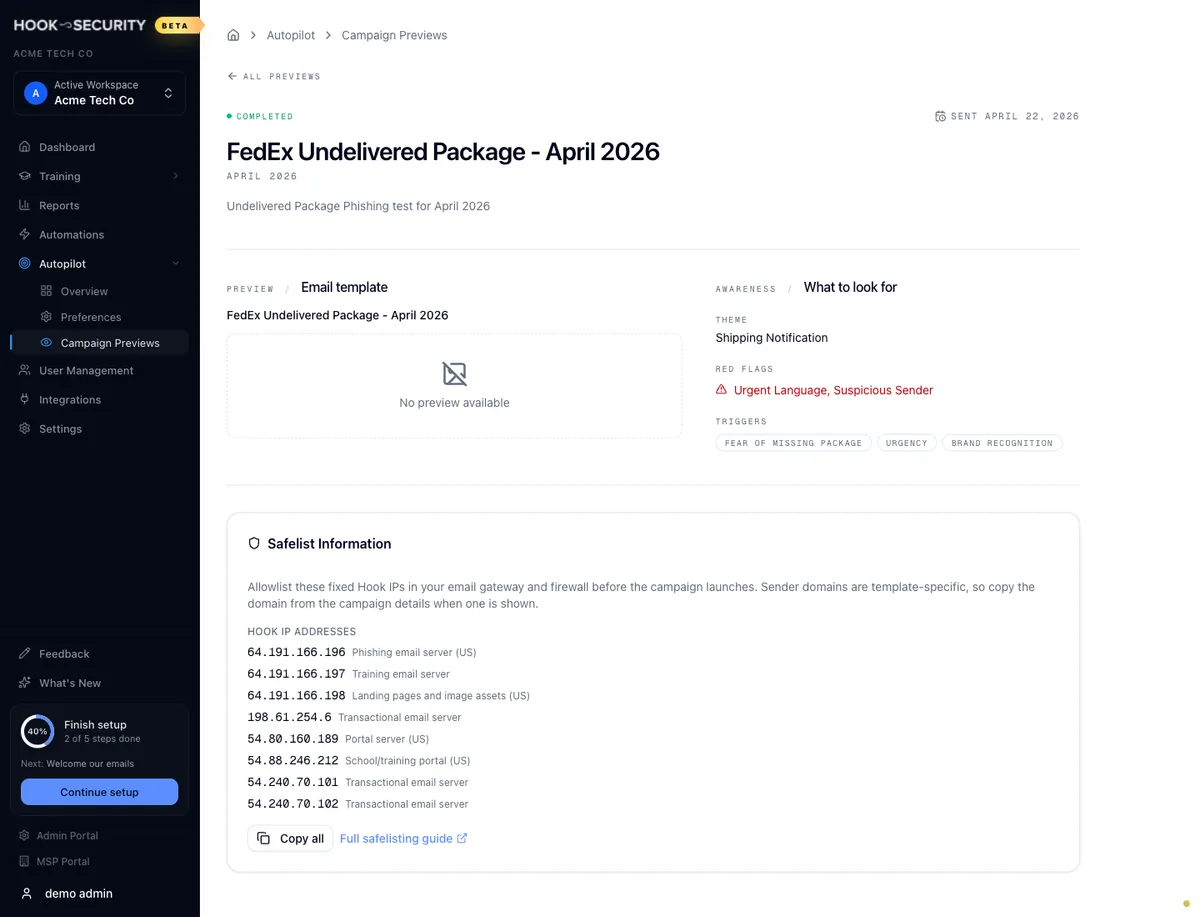Click the IP address 54.240.70.102
This screenshot has width=1200, height=917.
click(293, 804)
